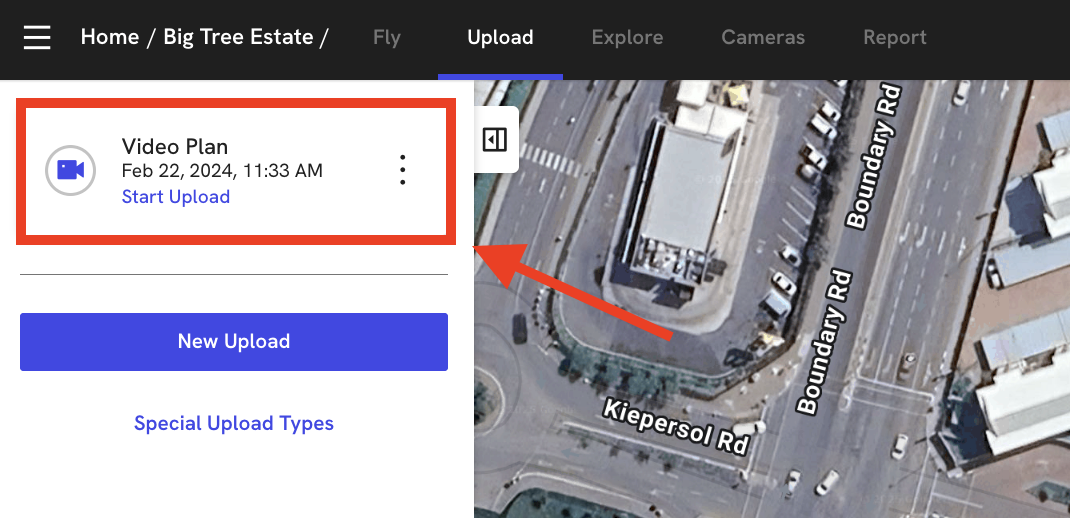Select the Video Plan title
This screenshot has width=1070, height=518.
175,147
